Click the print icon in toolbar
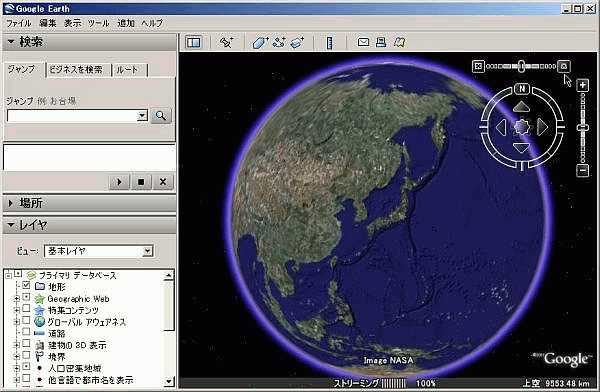The height and width of the screenshot is (392, 600). [x=381, y=42]
